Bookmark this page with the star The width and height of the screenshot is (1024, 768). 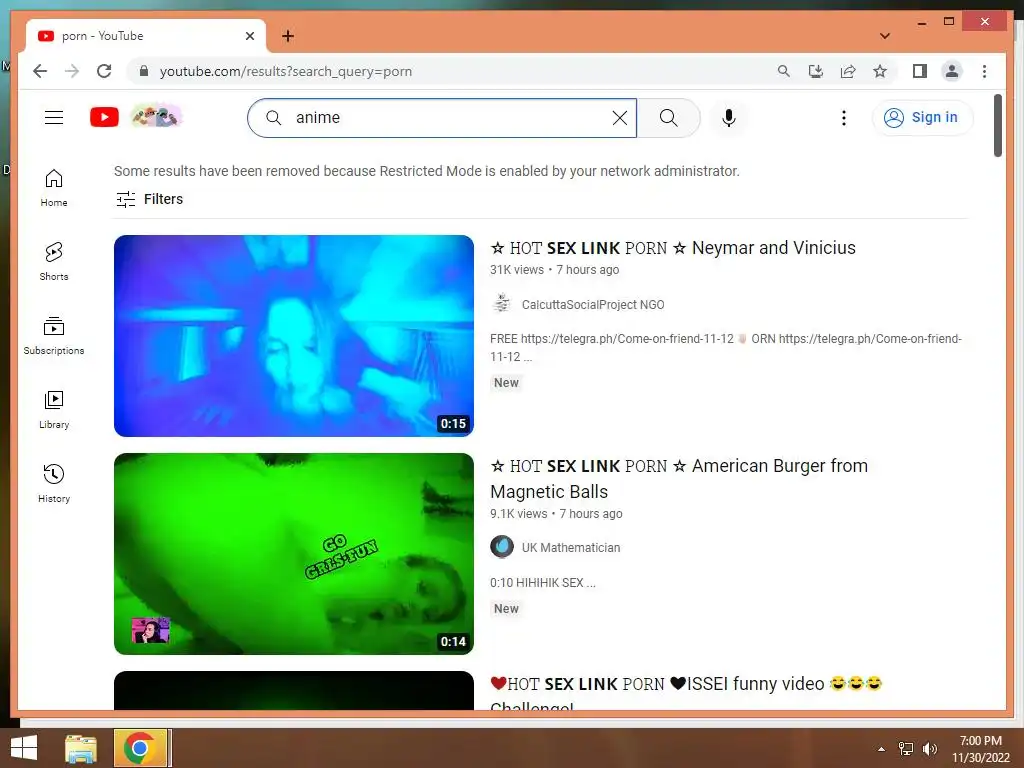pyautogui.click(x=880, y=71)
